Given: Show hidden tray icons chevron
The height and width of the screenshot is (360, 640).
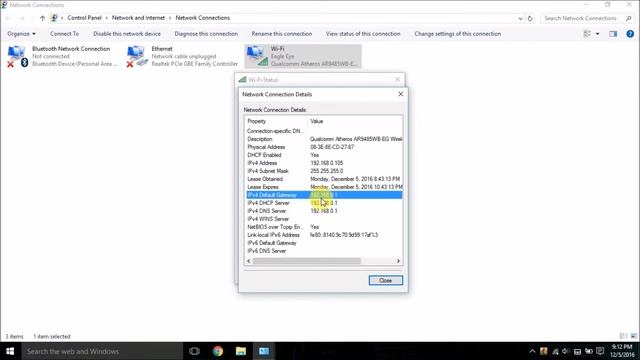Looking at the screenshot, I should coord(532,351).
